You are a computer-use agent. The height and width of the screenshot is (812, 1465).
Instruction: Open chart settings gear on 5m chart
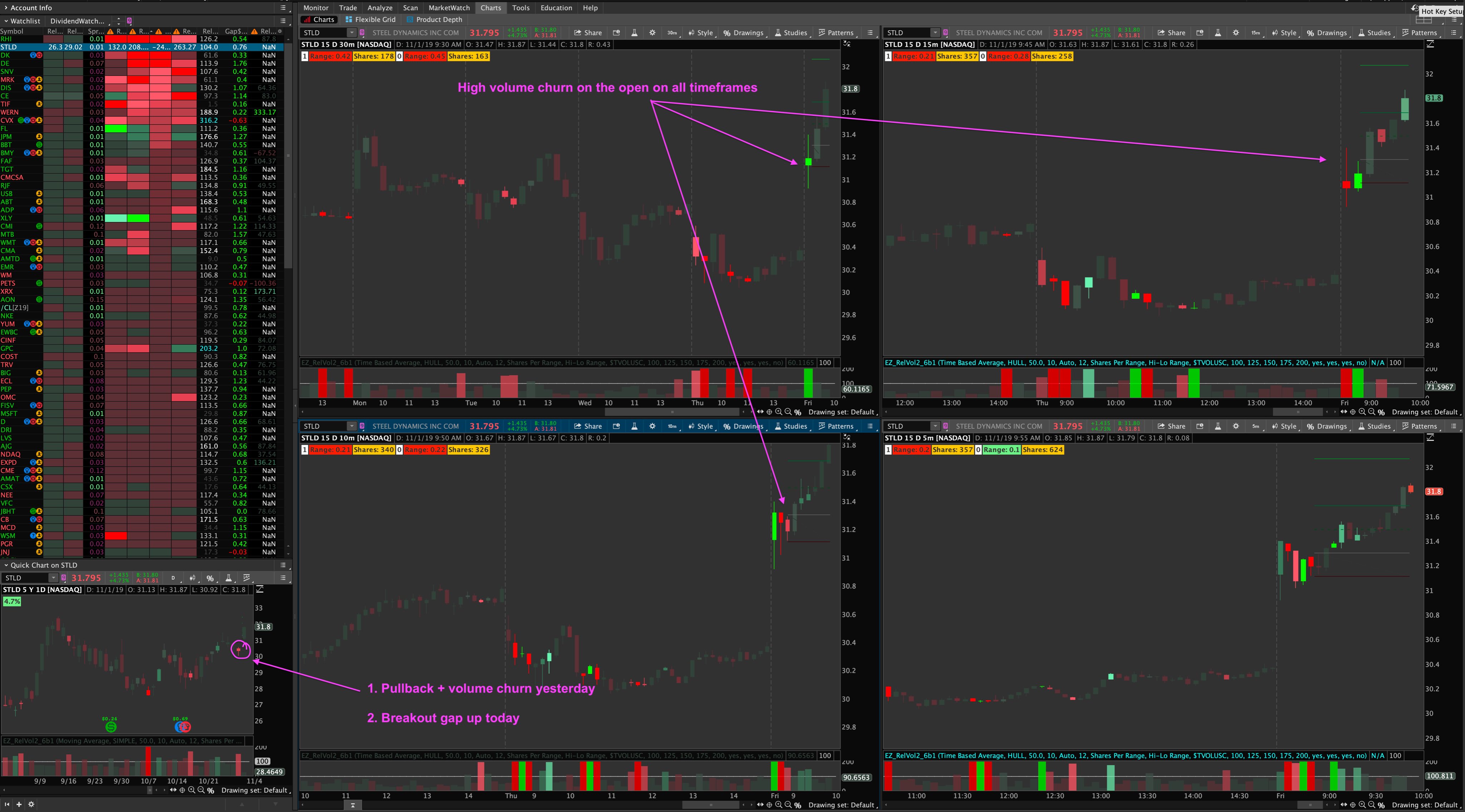(x=1236, y=427)
